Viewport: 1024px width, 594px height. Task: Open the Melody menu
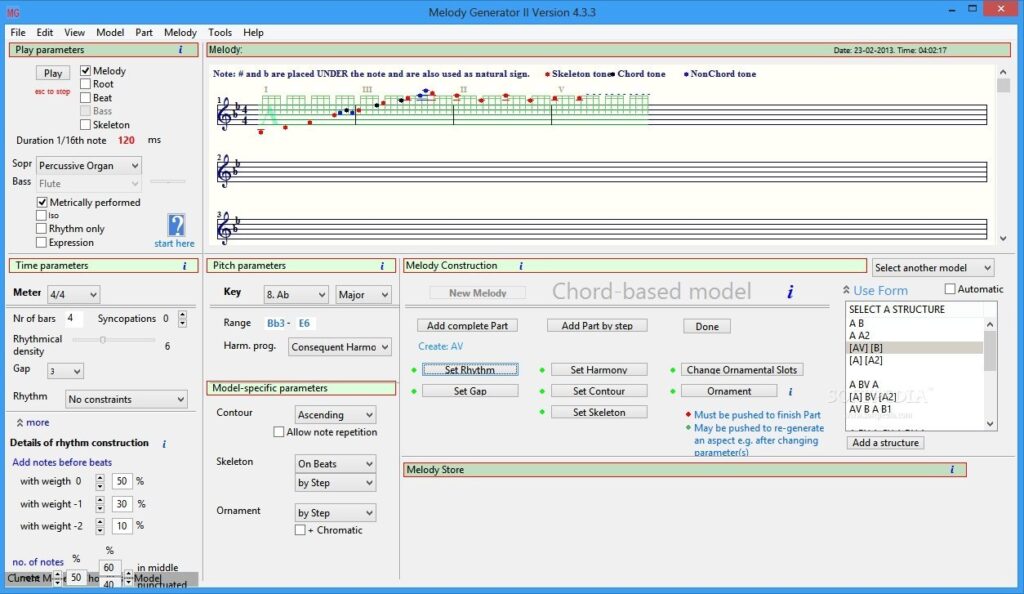pos(180,32)
